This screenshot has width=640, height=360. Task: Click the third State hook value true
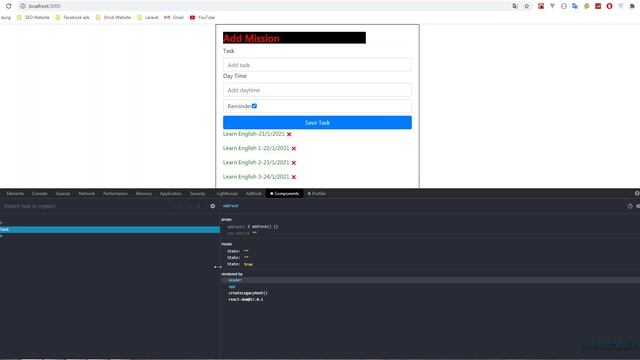[248, 264]
